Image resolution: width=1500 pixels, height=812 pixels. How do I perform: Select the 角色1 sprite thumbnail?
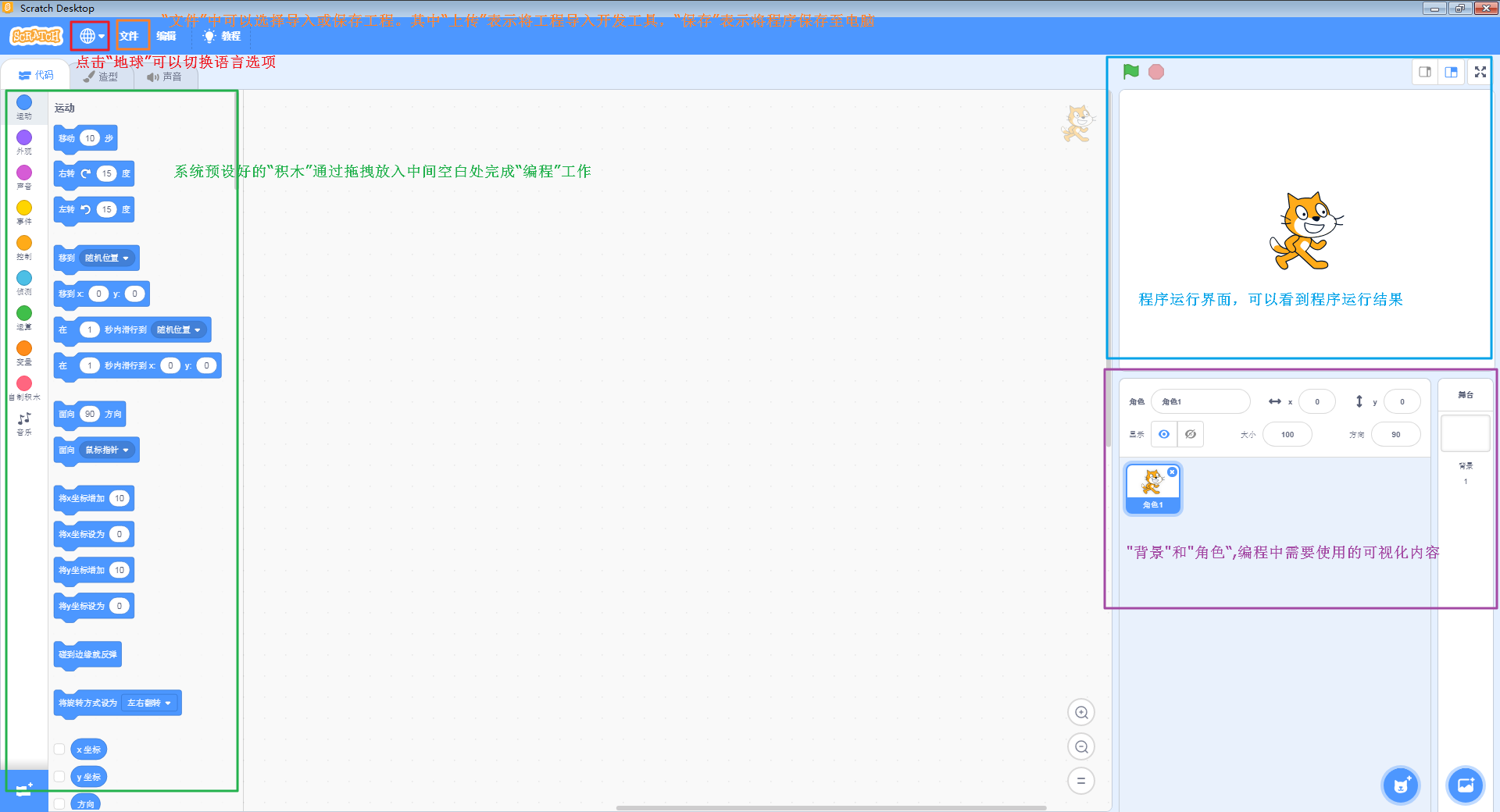(x=1152, y=488)
